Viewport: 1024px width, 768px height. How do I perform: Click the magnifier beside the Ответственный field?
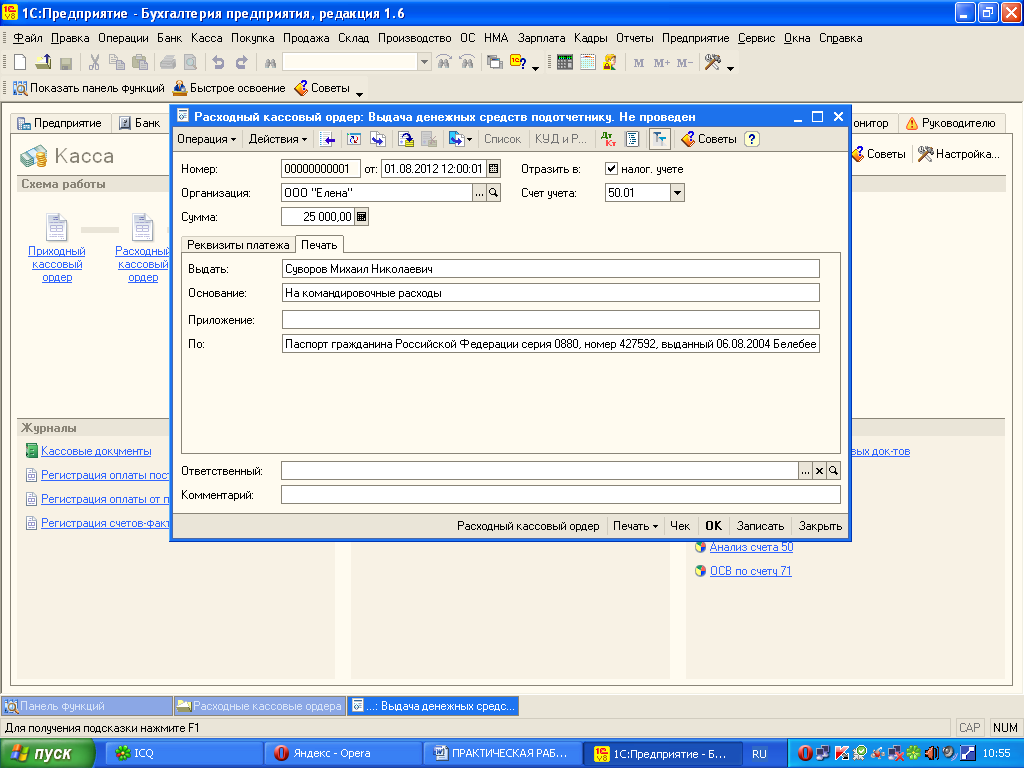833,470
